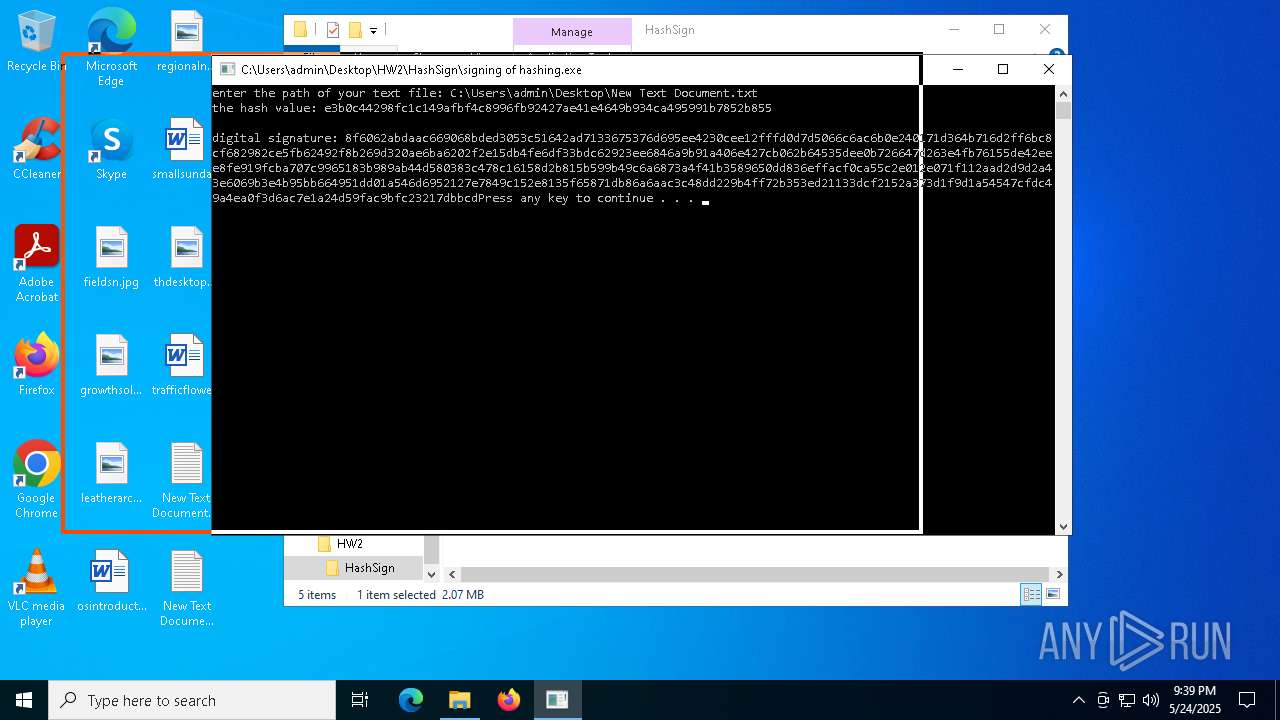Click '1 item selected 2.07 MB' status text
Viewport: 1280px width, 720px height.
[x=420, y=595]
